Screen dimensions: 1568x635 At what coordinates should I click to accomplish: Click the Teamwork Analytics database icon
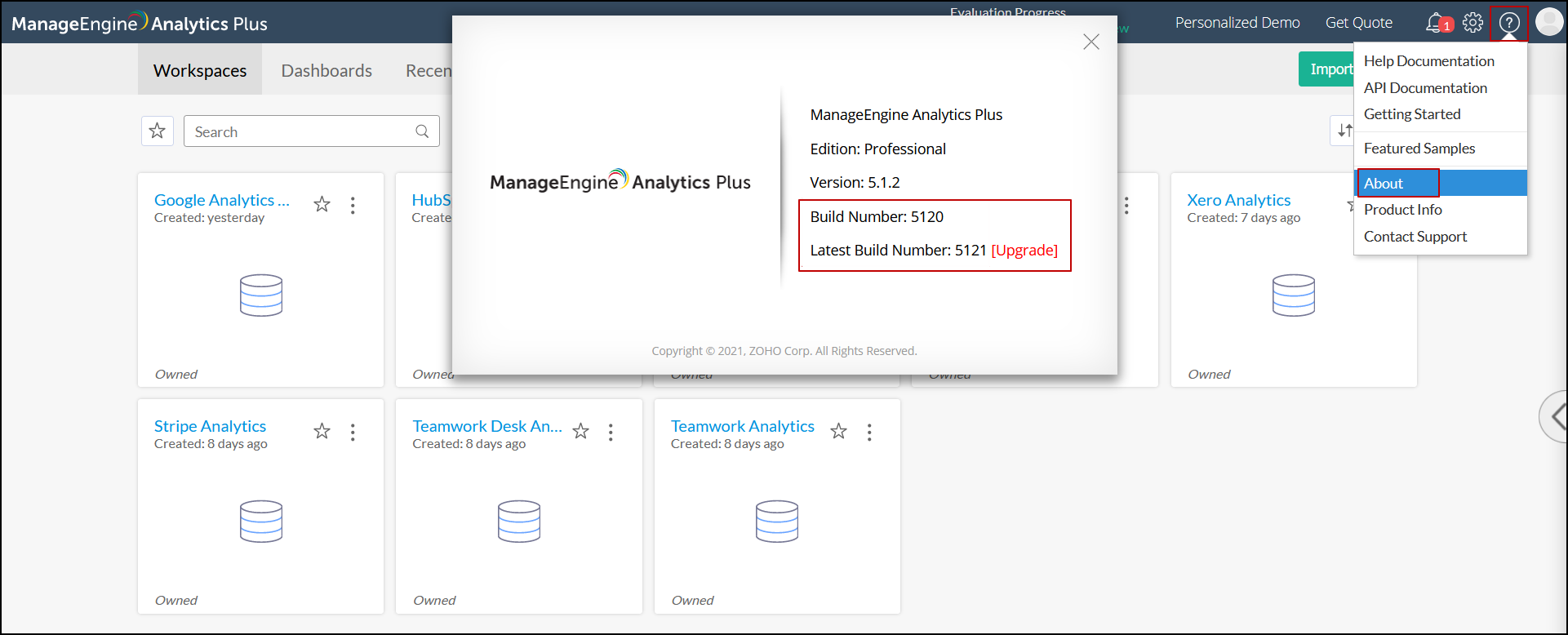click(x=777, y=522)
